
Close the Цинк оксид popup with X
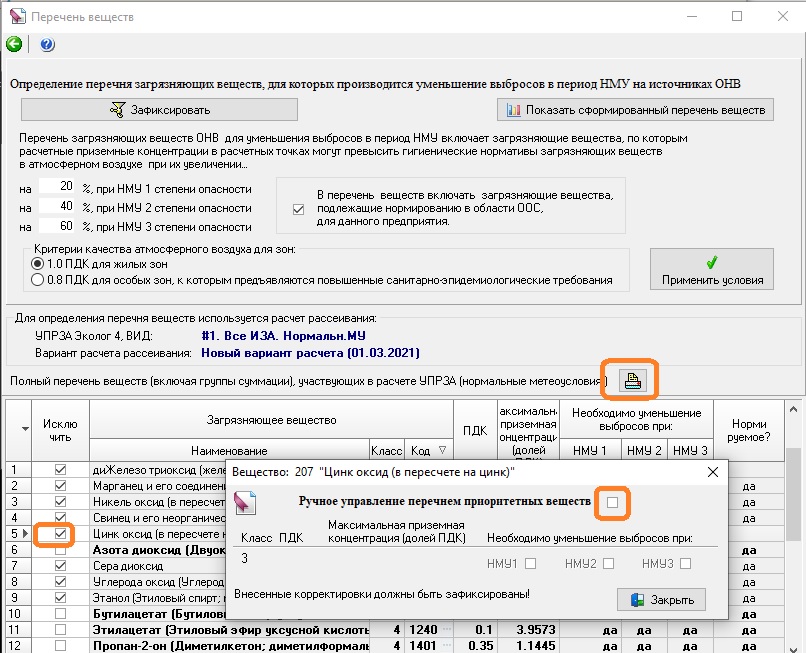(x=713, y=471)
